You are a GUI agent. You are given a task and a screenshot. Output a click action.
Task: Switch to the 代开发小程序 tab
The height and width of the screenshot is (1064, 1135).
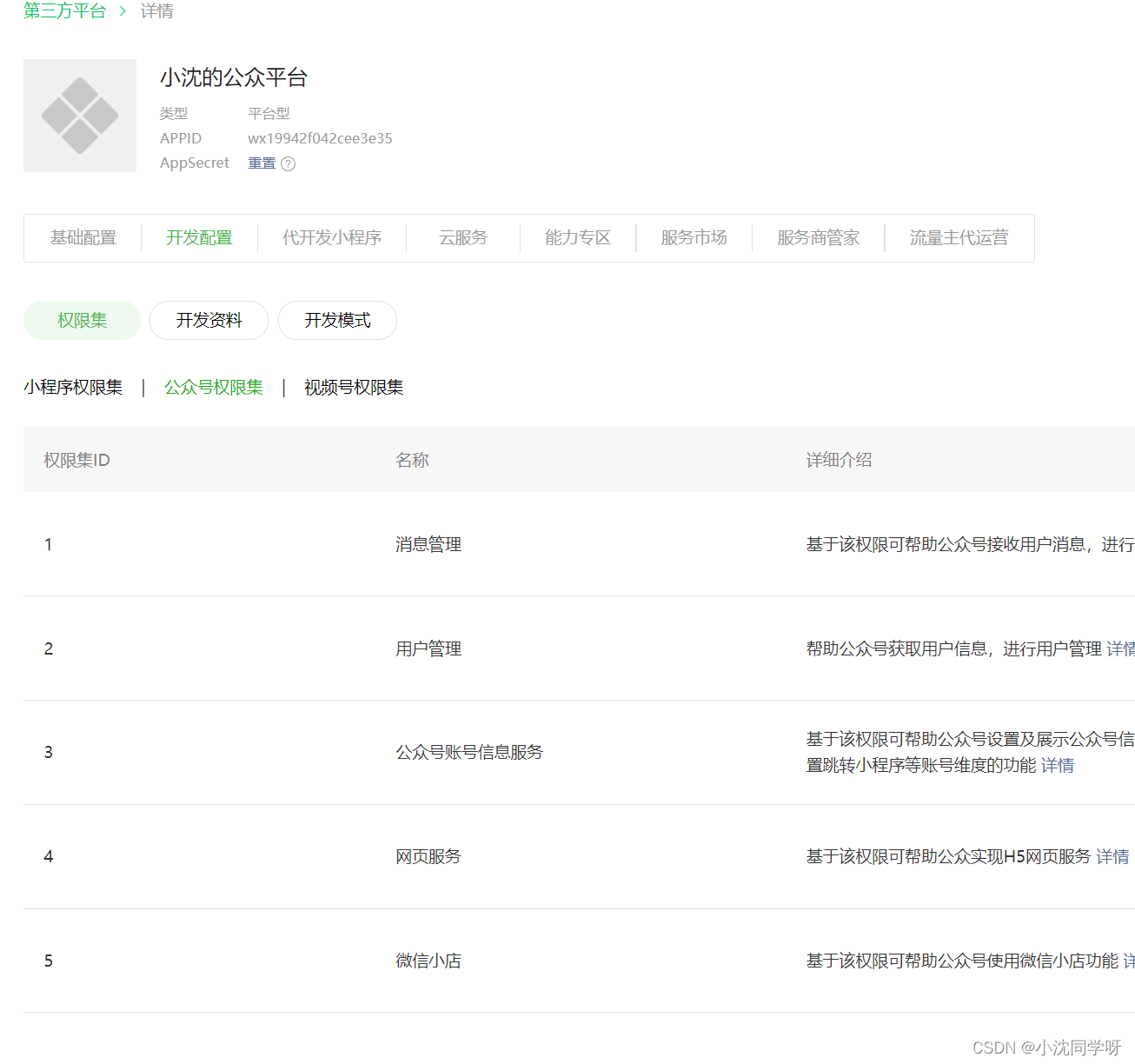[332, 238]
